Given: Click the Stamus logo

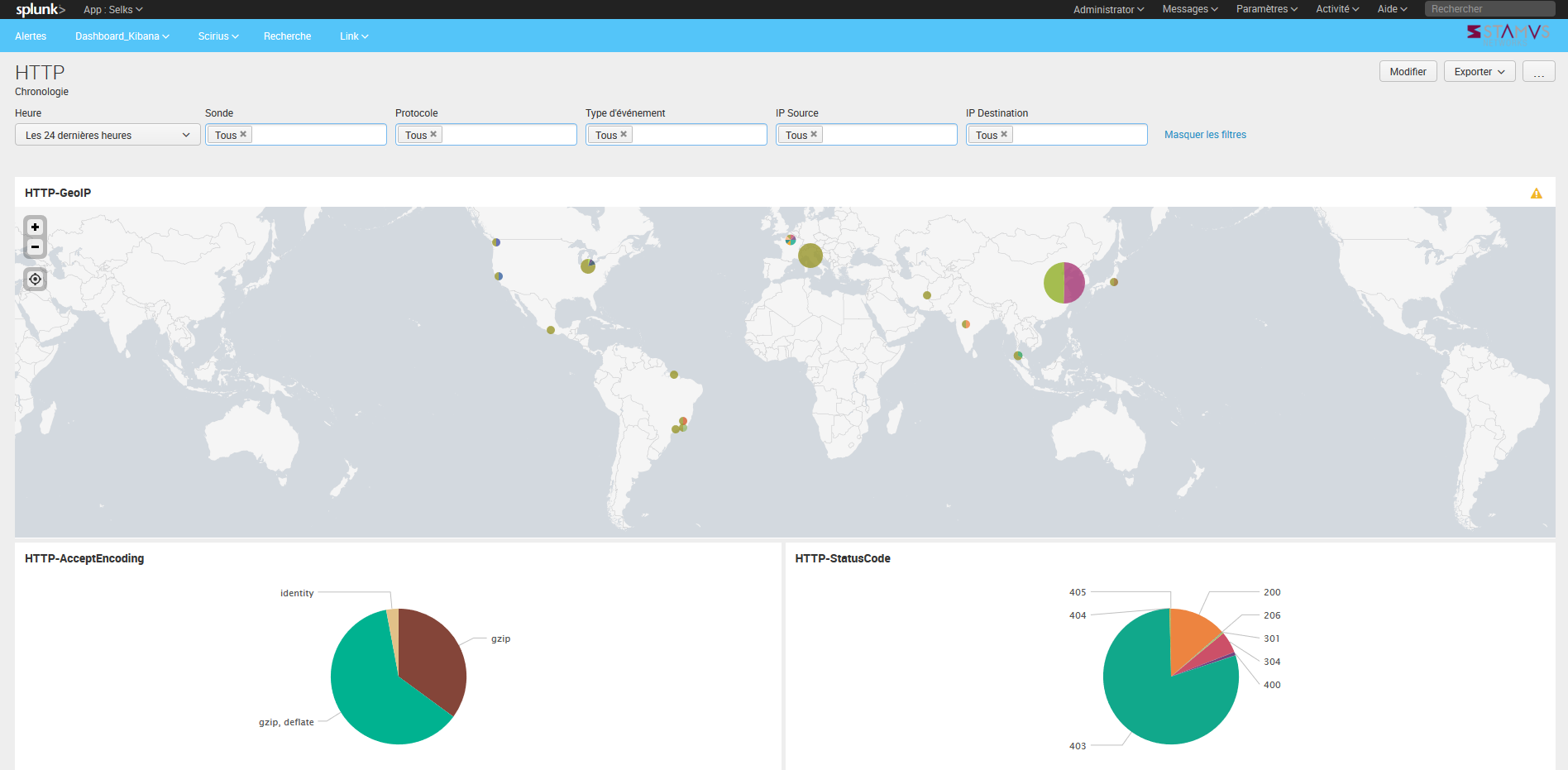Looking at the screenshot, I should pyautogui.click(x=1508, y=32).
